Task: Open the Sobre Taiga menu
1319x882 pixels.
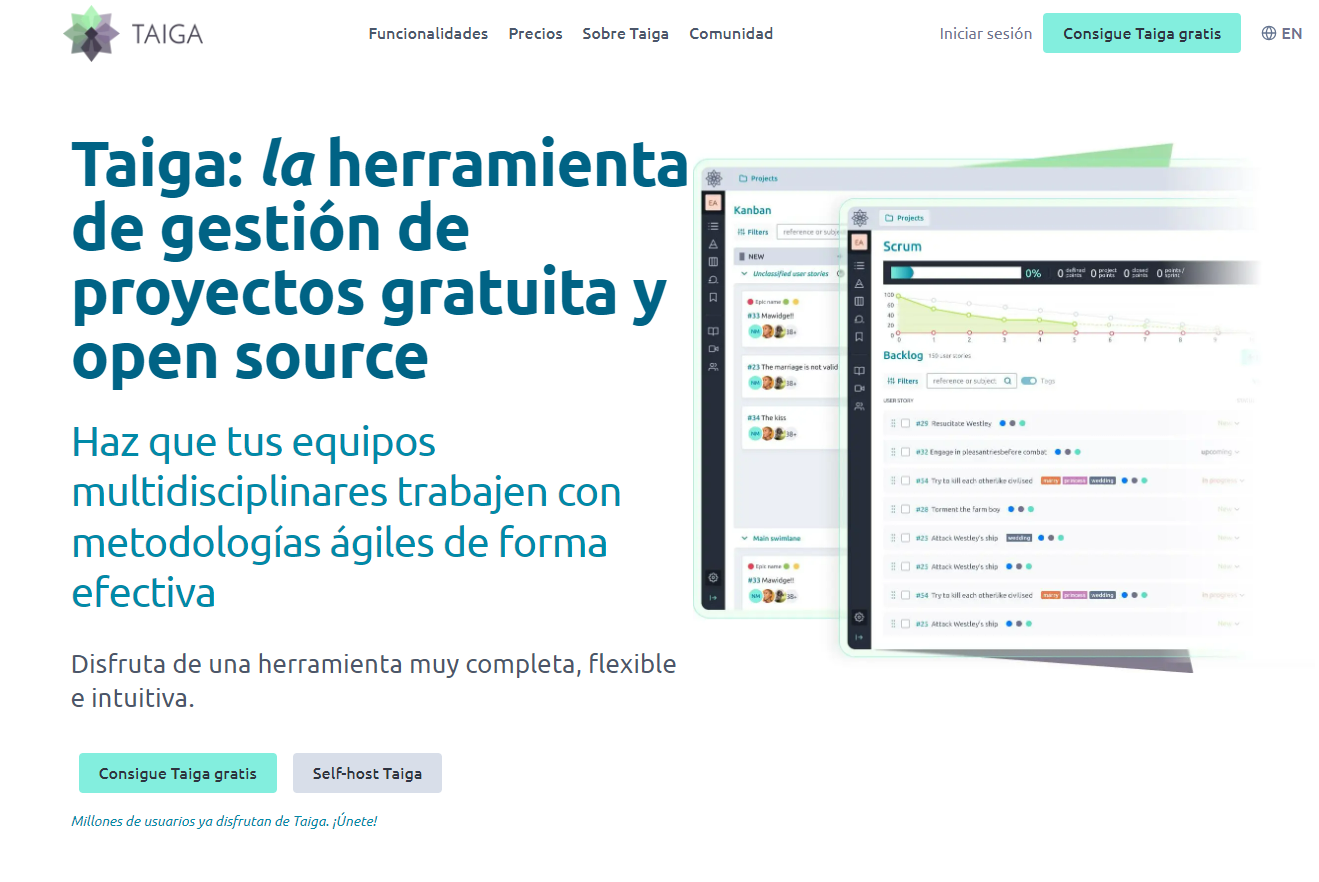Action: (x=626, y=33)
